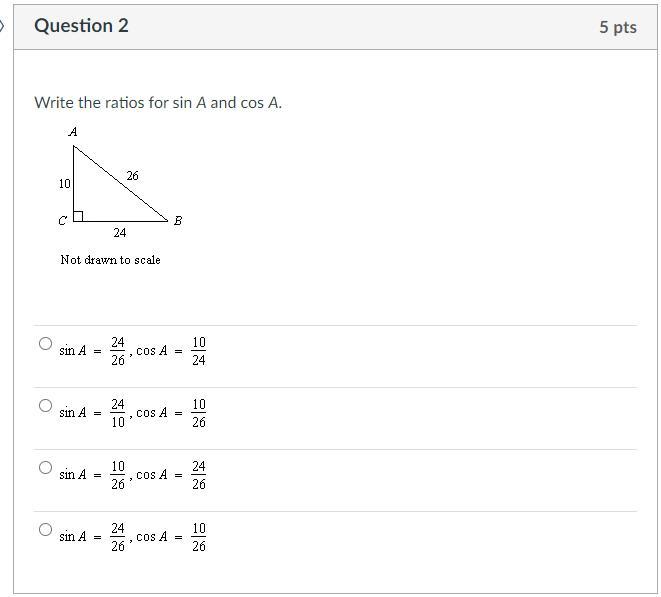Select radio button for sin A = 24/26, cos A = 10/24
Screen dimensions: 661x597
coord(45,343)
